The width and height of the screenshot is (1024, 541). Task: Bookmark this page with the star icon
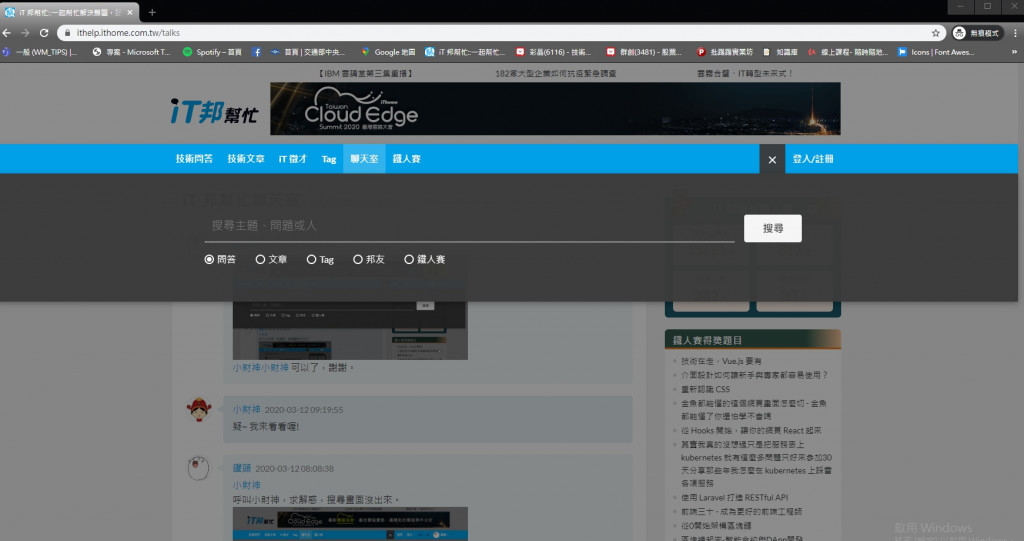click(x=935, y=33)
